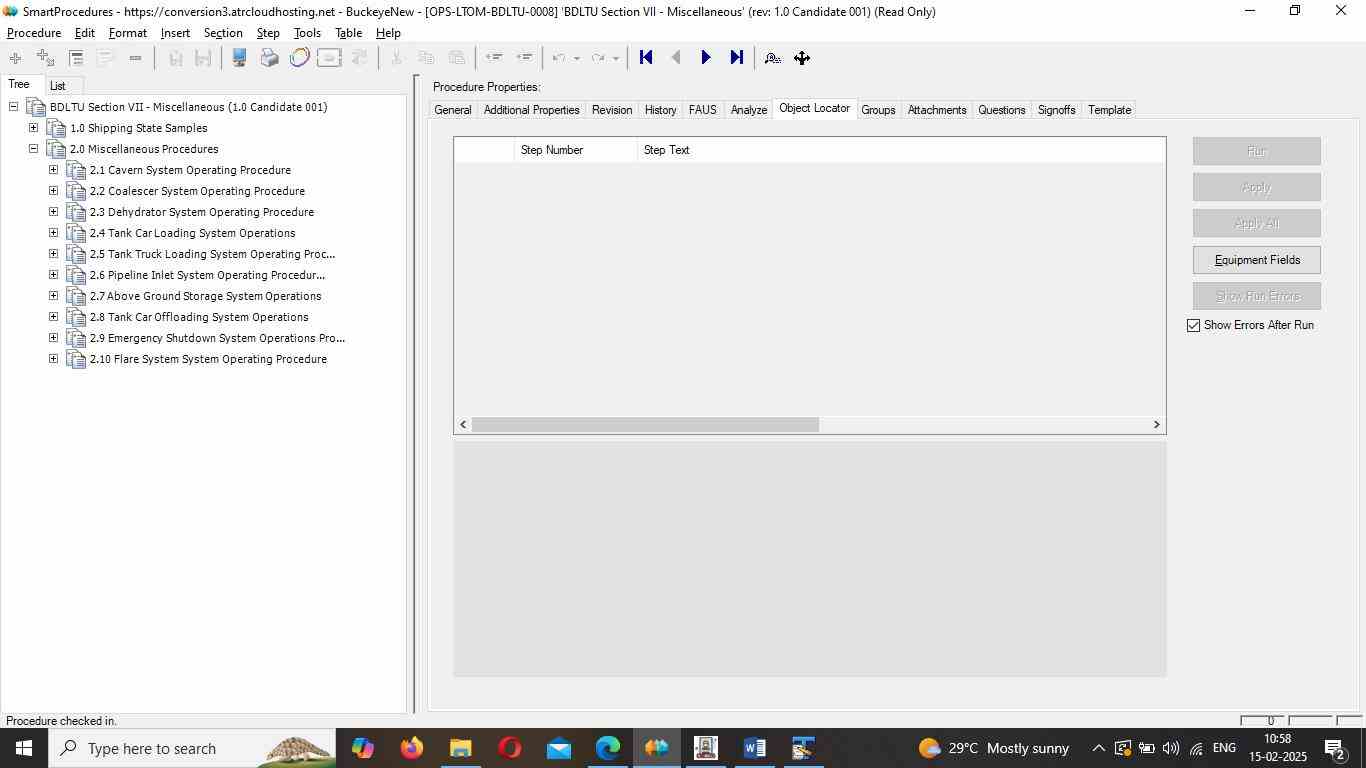
Task: Expand 1.0 Shipping State Samples node
Action: 34,128
